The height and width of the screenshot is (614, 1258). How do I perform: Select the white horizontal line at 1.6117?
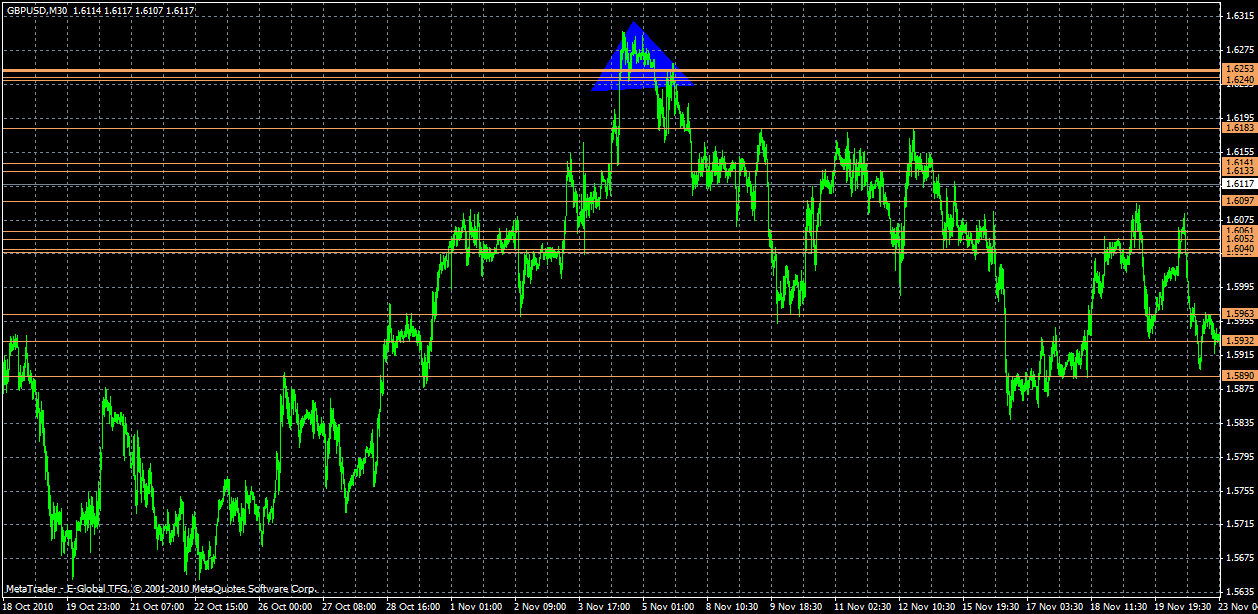click(400, 184)
